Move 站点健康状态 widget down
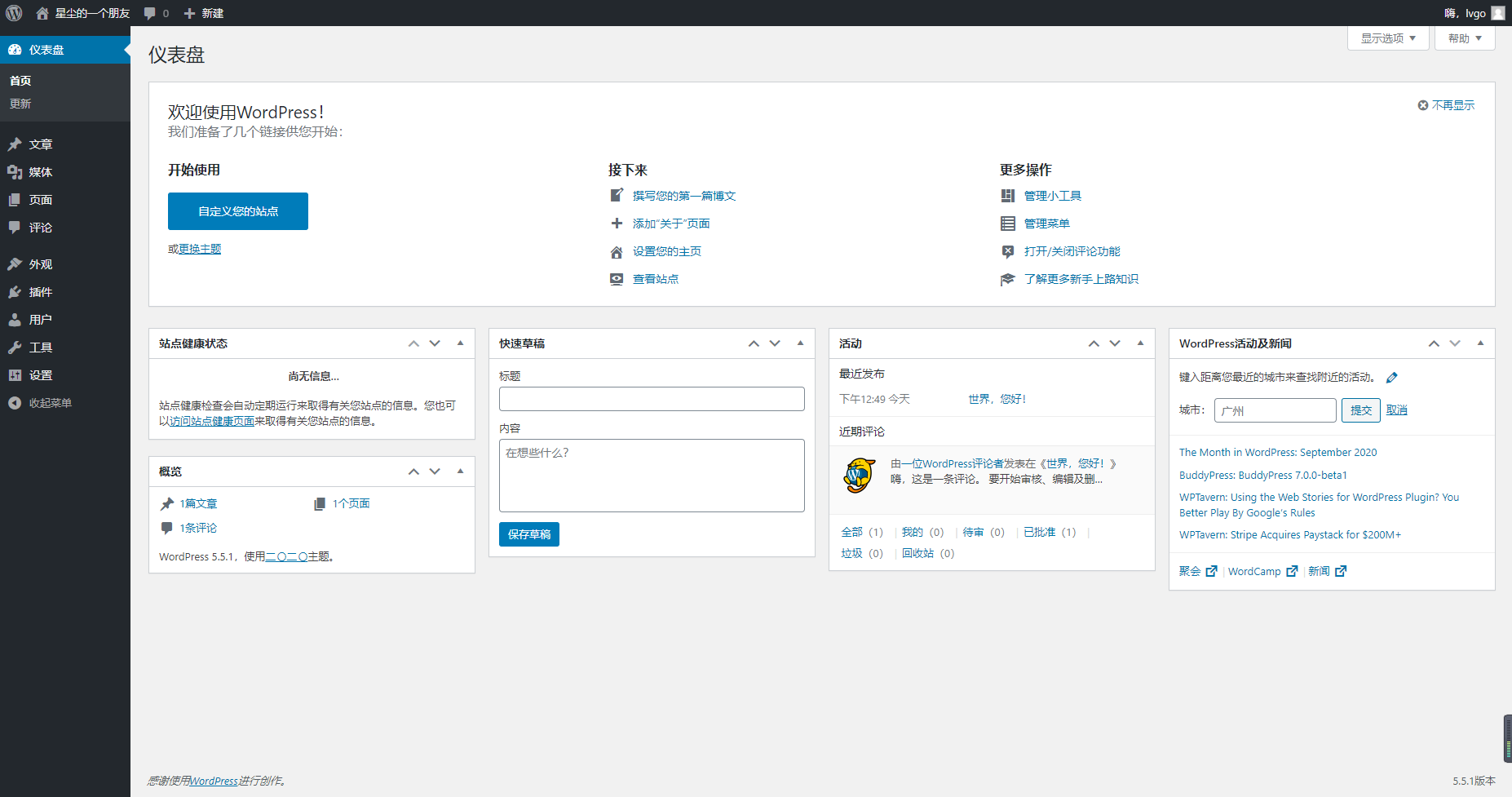 435,343
